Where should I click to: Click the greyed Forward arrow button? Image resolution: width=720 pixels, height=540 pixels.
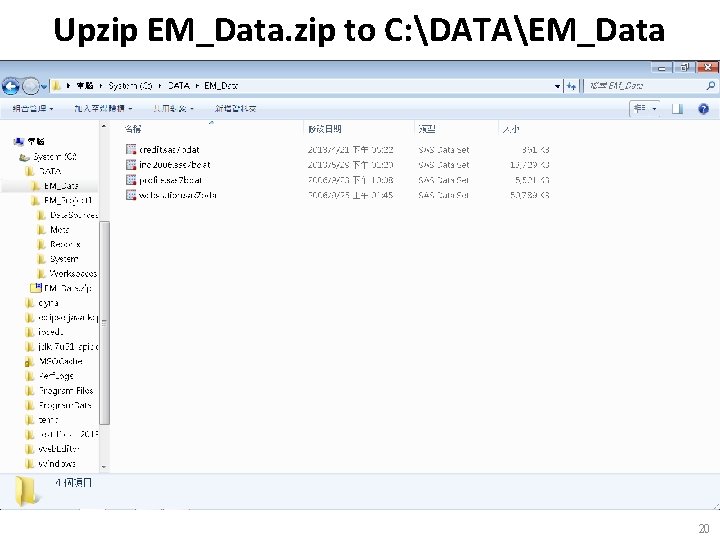[30, 86]
